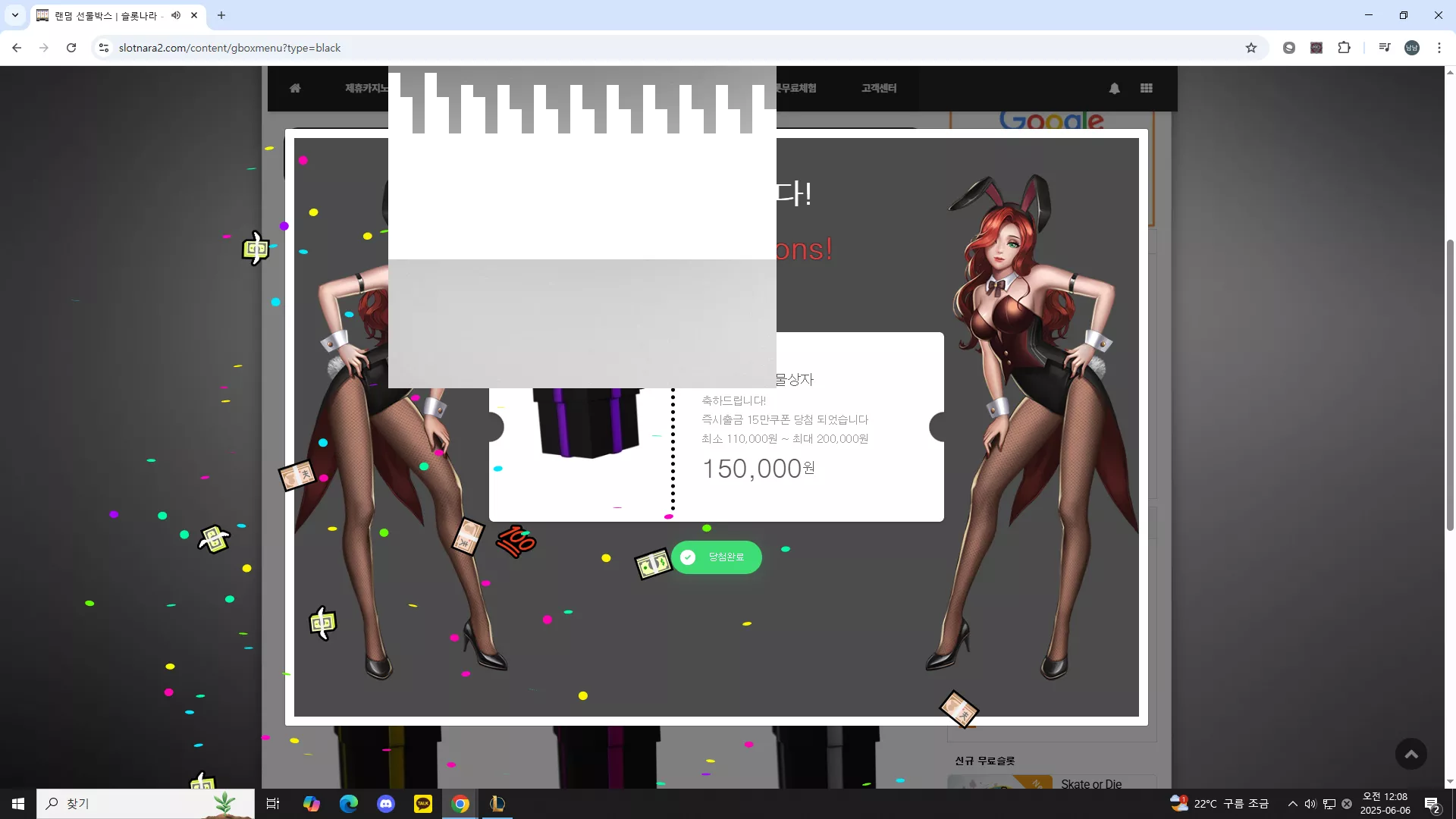Open the grid menu icon on the site

click(x=1147, y=88)
